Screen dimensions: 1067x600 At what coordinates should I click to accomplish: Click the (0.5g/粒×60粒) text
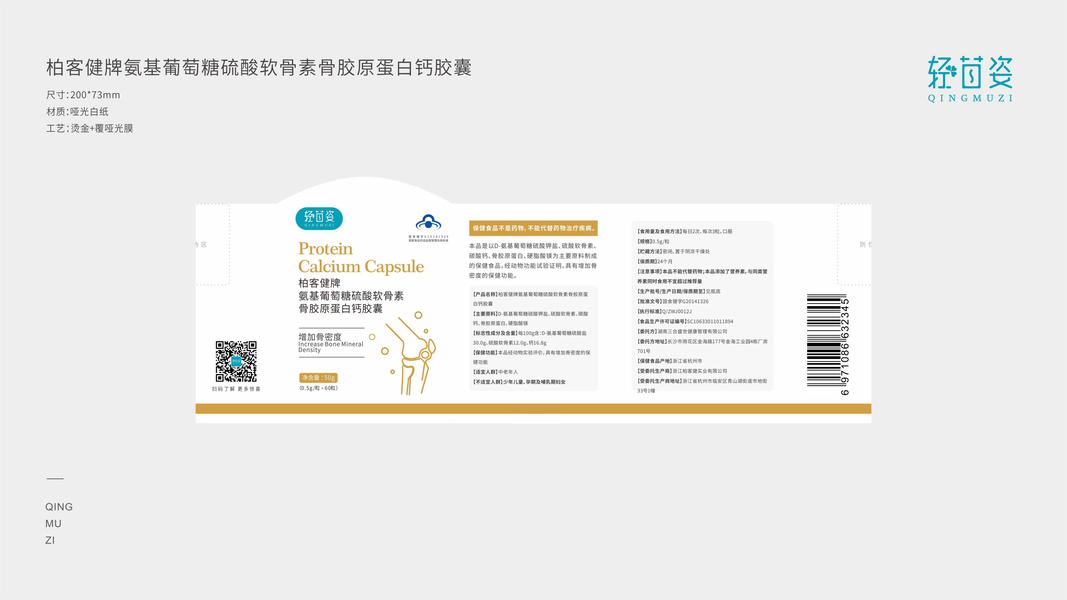point(318,388)
